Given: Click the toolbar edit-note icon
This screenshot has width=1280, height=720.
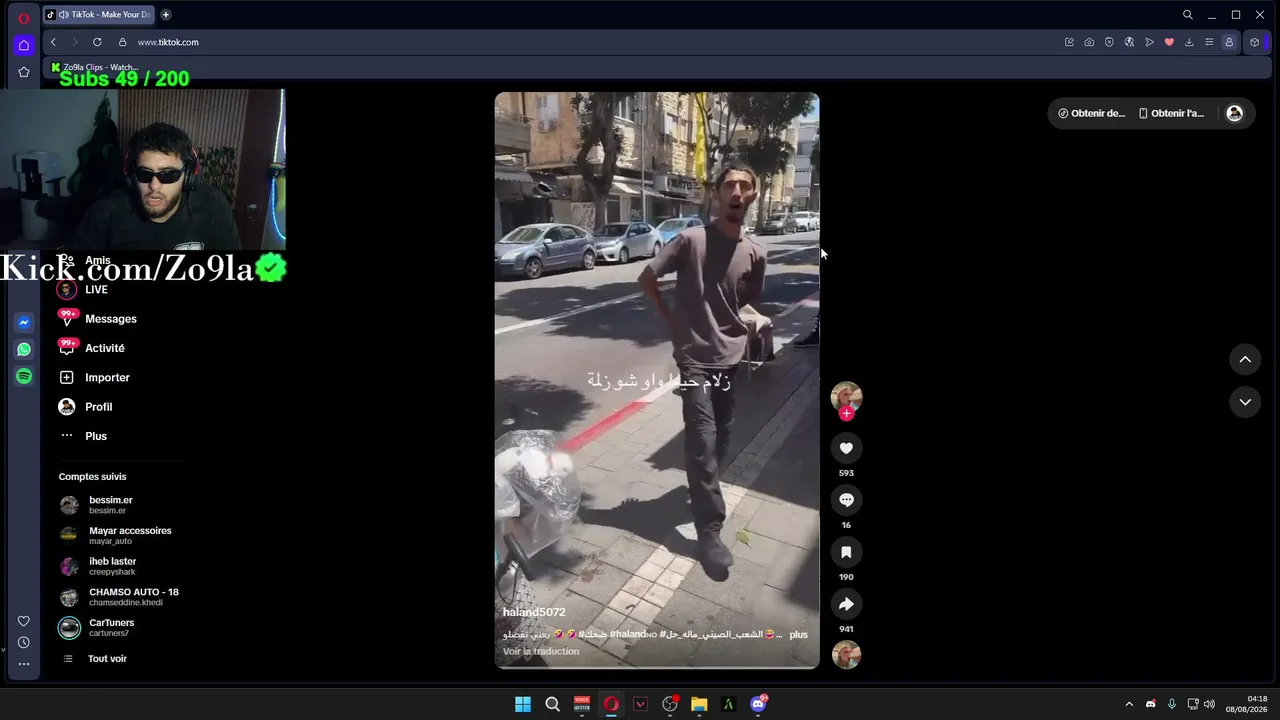Looking at the screenshot, I should 1069,42.
